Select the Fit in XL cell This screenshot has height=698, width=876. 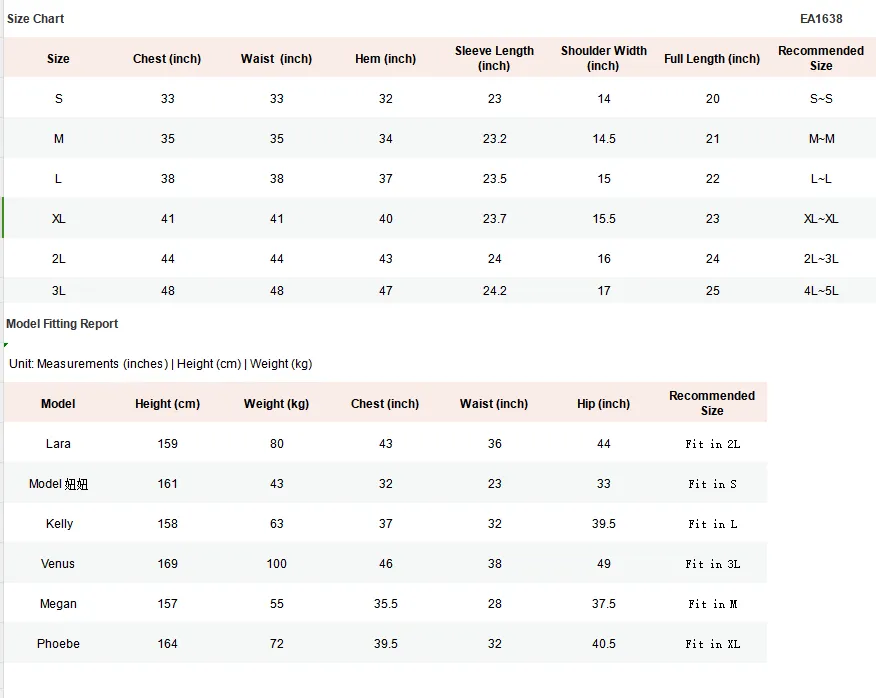coord(712,644)
